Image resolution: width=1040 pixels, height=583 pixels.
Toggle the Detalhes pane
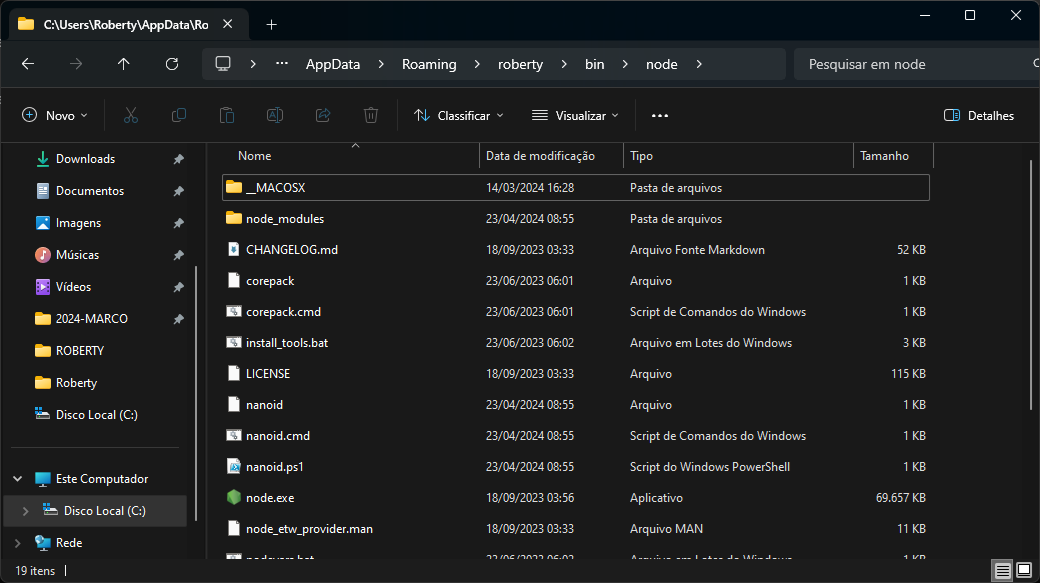[x=979, y=116]
